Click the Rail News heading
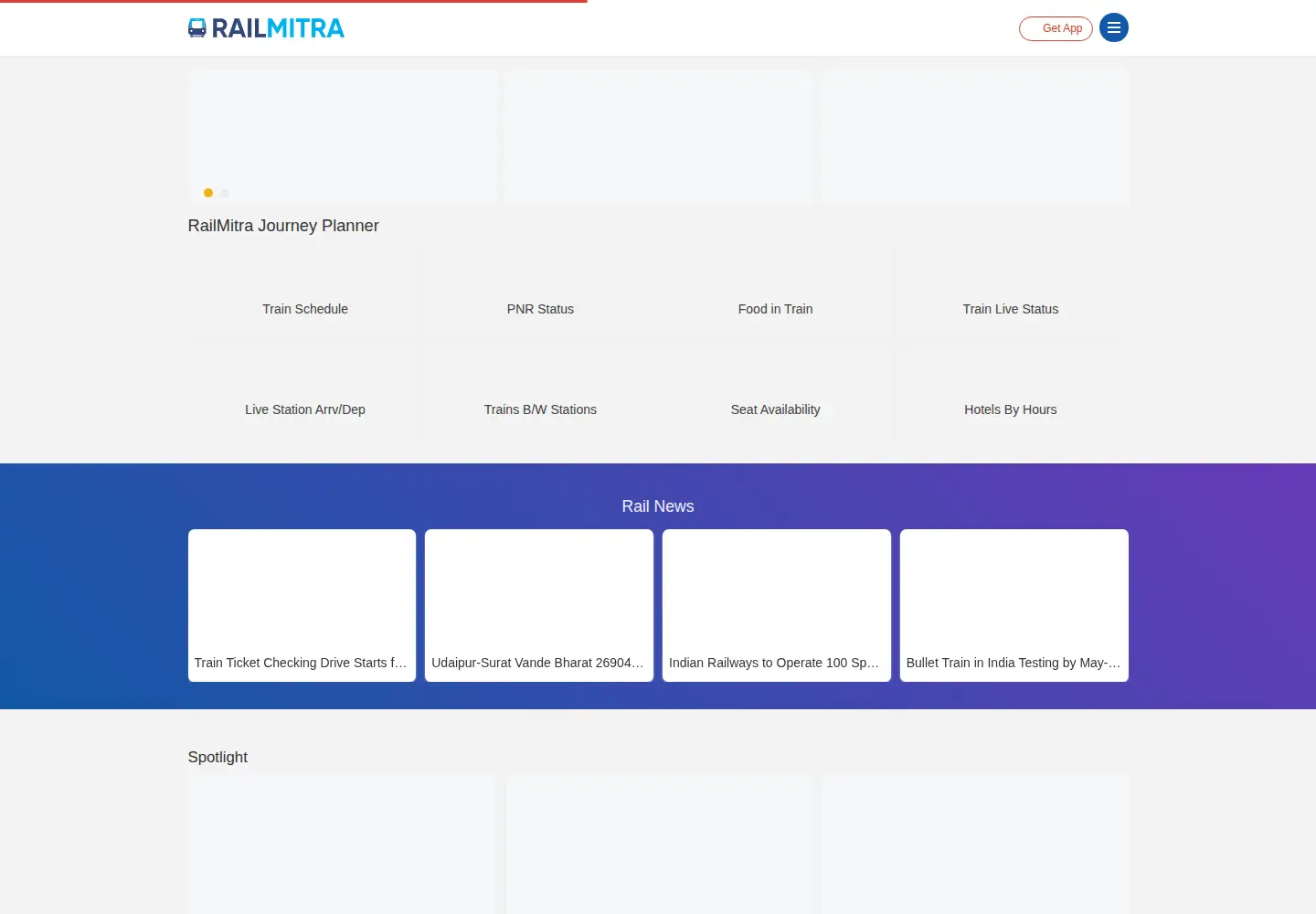 pos(658,506)
